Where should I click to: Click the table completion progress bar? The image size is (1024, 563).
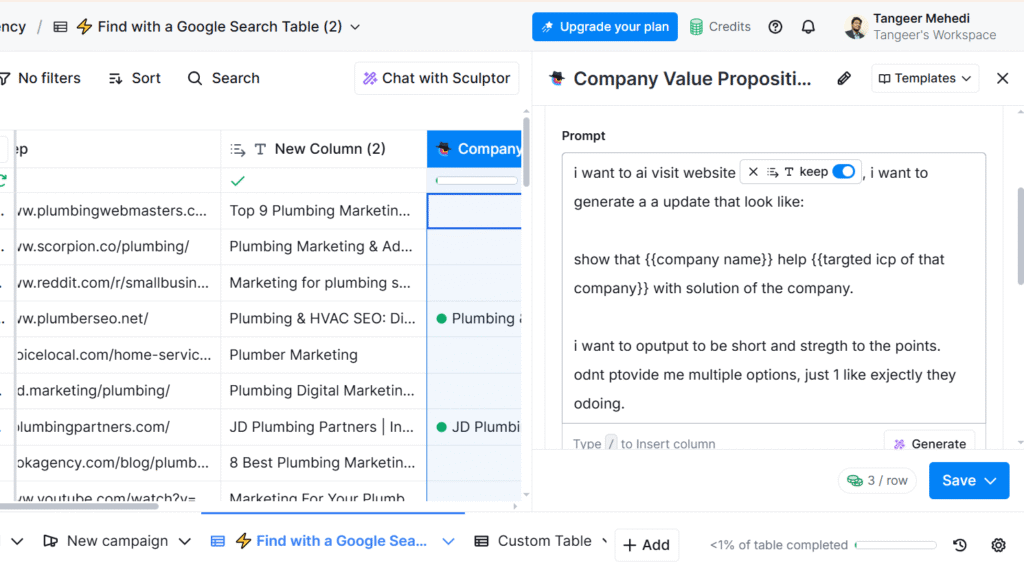coord(896,545)
